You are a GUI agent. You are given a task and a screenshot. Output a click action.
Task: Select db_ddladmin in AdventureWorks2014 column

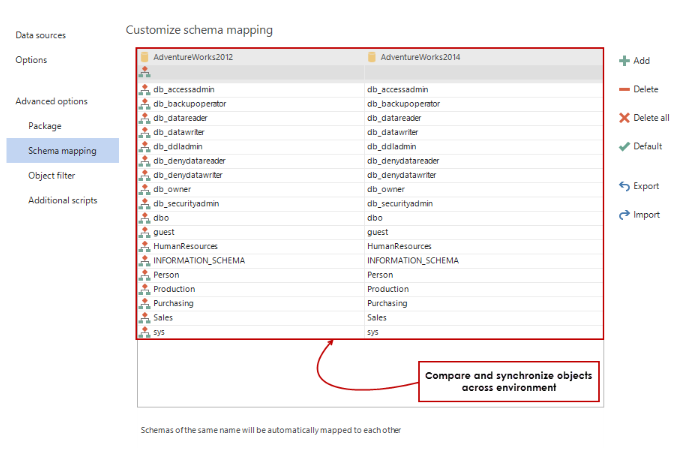pyautogui.click(x=392, y=147)
